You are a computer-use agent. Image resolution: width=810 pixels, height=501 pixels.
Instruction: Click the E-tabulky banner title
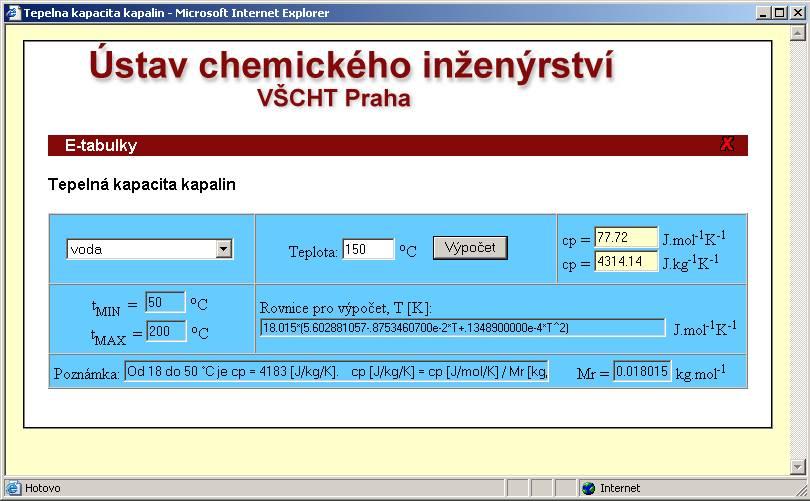point(101,145)
